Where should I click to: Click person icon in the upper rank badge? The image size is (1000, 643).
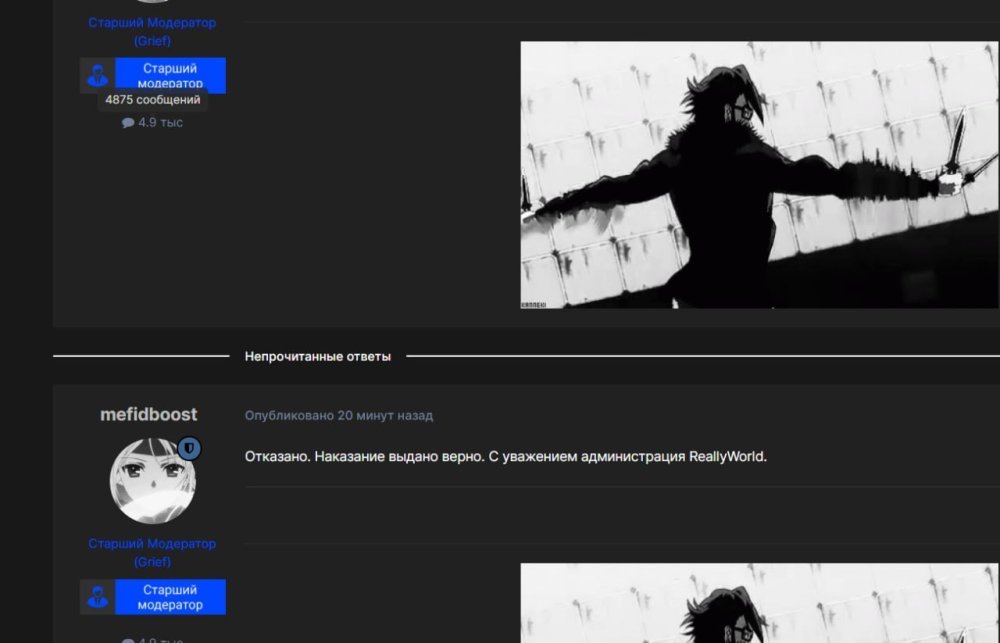(98, 75)
